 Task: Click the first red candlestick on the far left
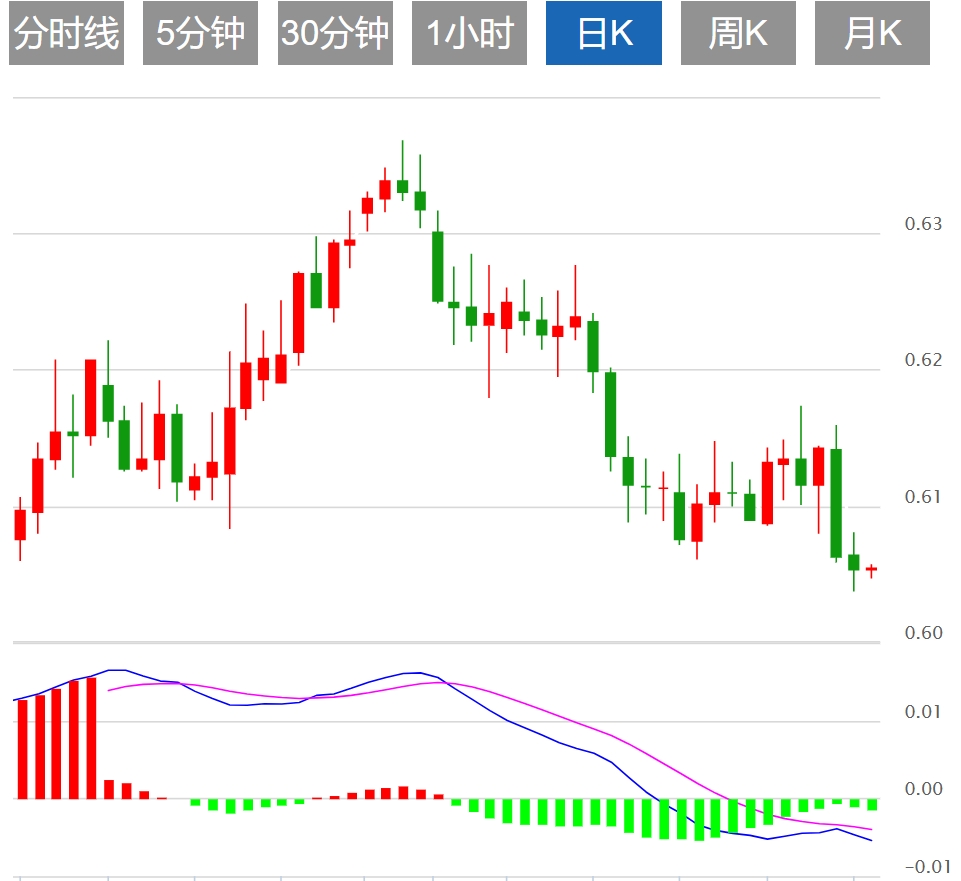(20, 524)
